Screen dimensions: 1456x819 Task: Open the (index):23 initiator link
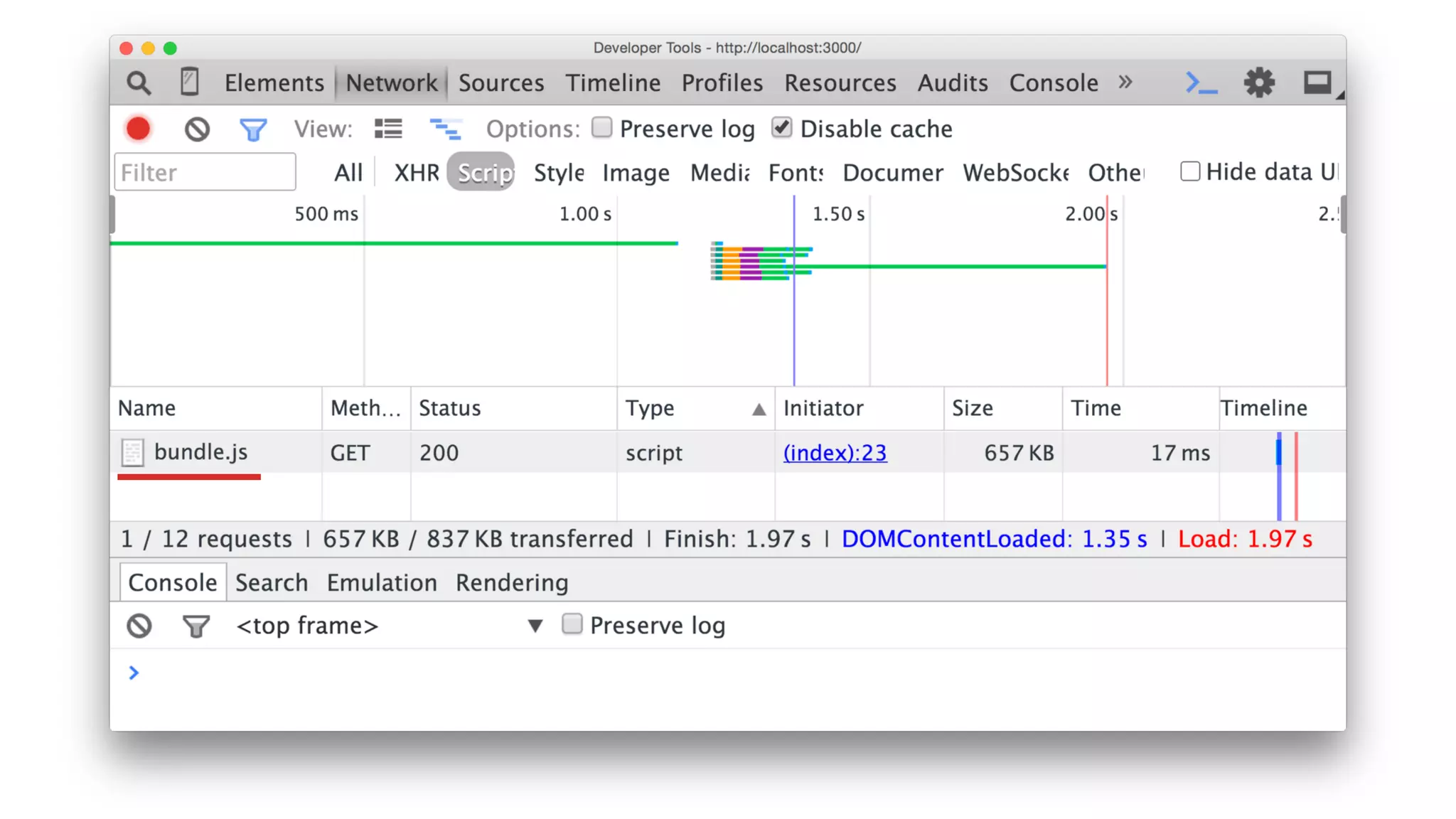pos(835,453)
